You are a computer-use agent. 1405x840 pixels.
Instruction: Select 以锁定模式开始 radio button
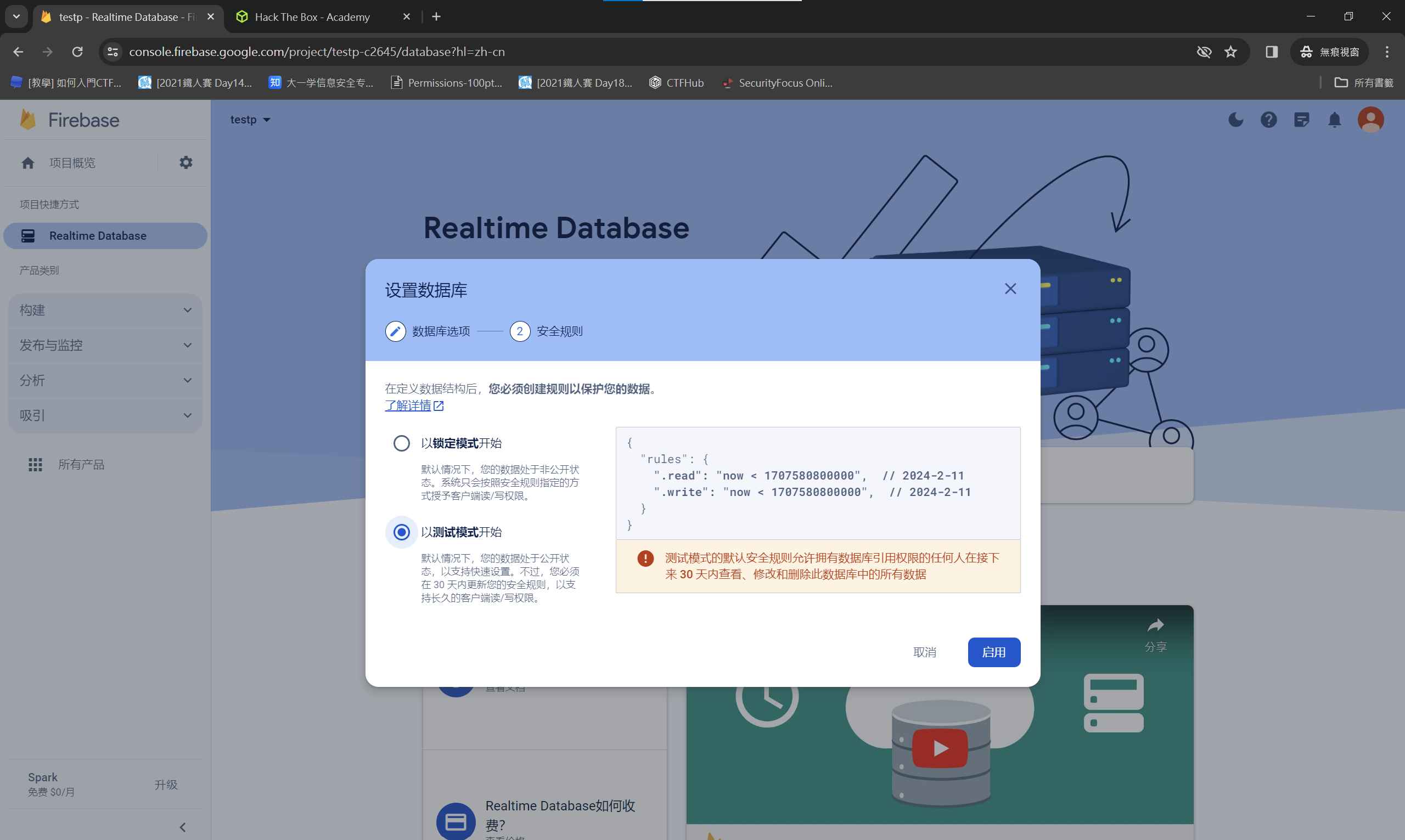(401, 443)
